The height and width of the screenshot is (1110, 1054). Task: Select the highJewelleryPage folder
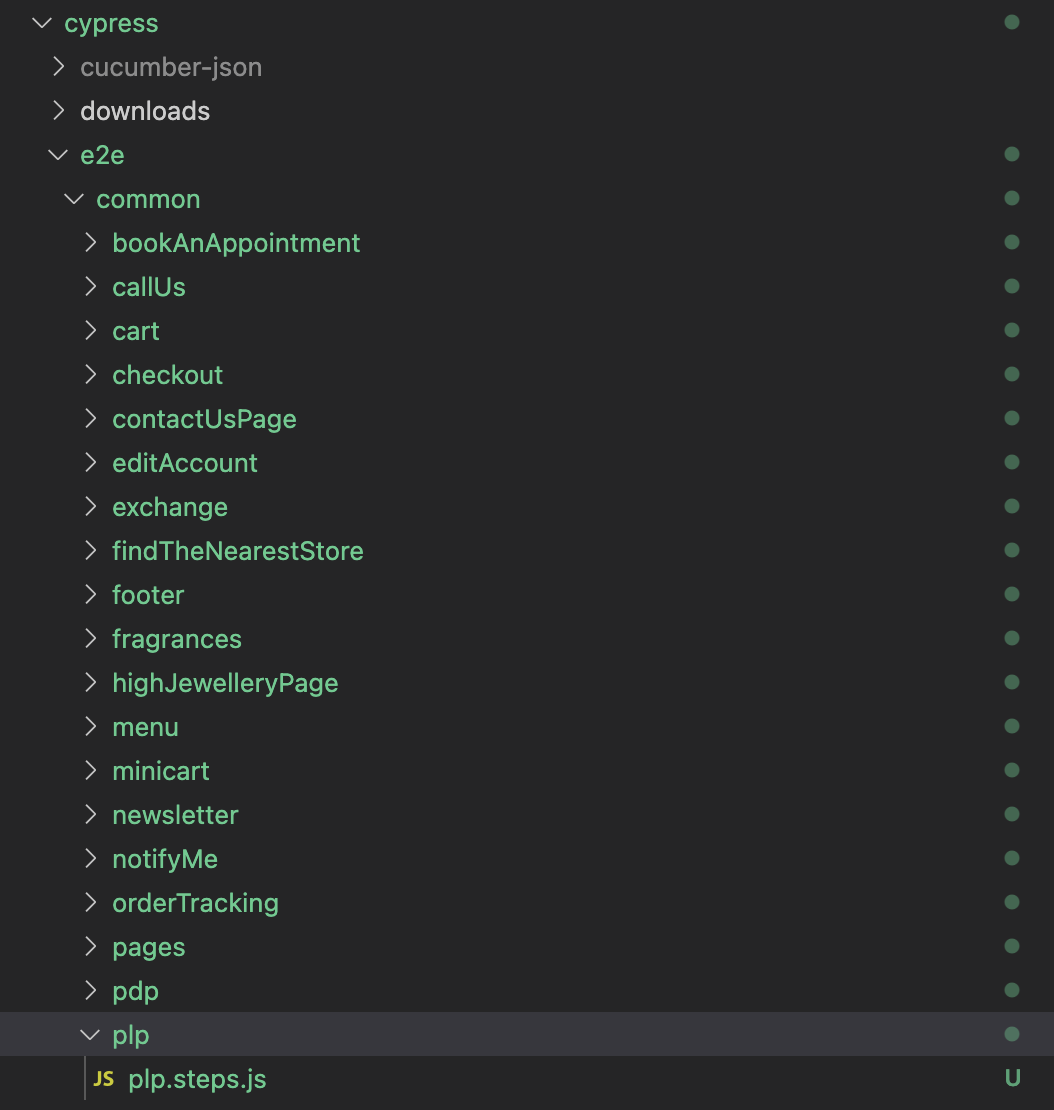tap(225, 682)
